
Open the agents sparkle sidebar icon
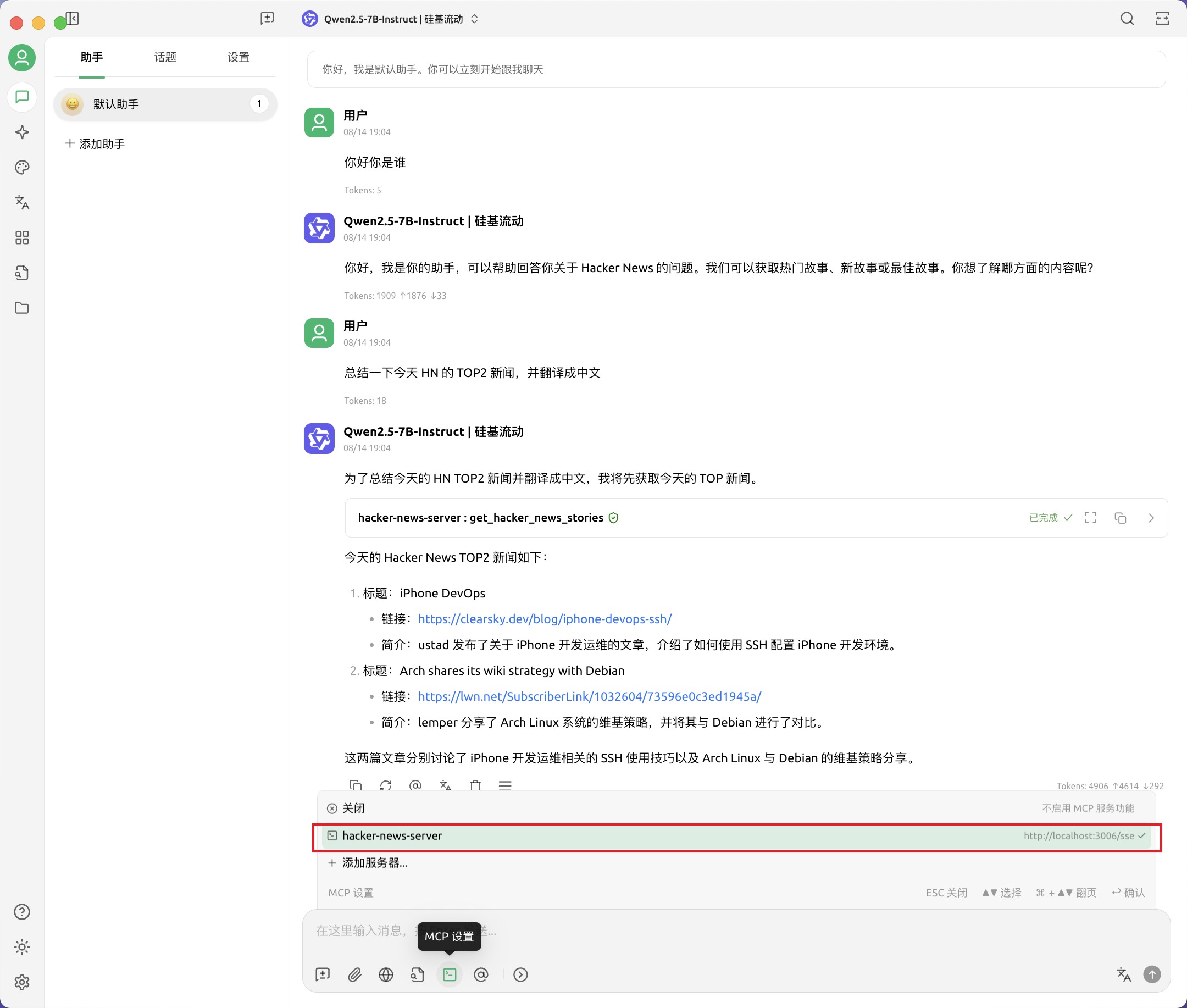pyautogui.click(x=21, y=132)
